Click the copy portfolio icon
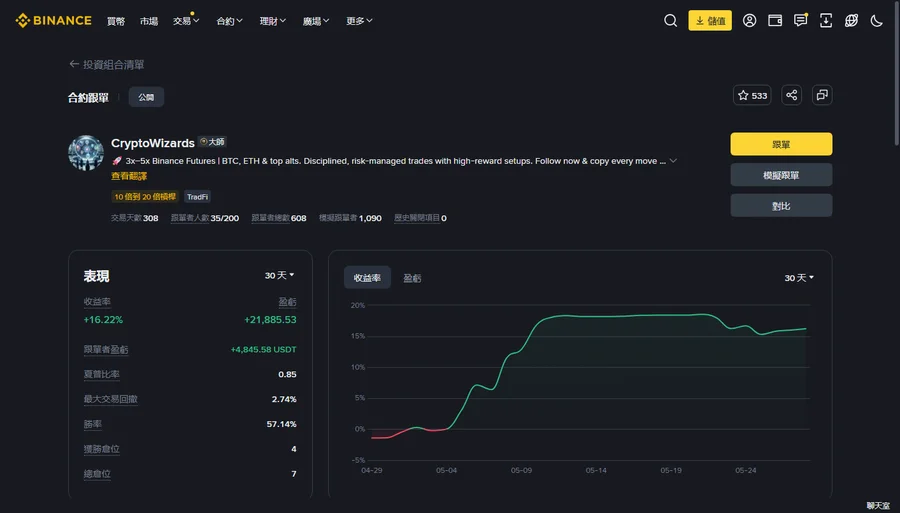 point(822,95)
